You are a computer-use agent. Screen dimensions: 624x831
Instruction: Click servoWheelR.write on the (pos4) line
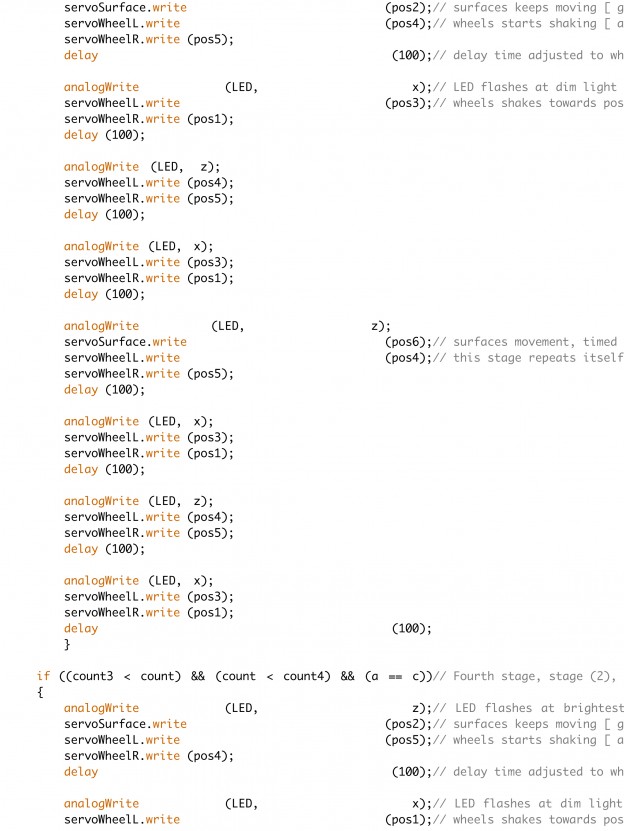coord(122,756)
